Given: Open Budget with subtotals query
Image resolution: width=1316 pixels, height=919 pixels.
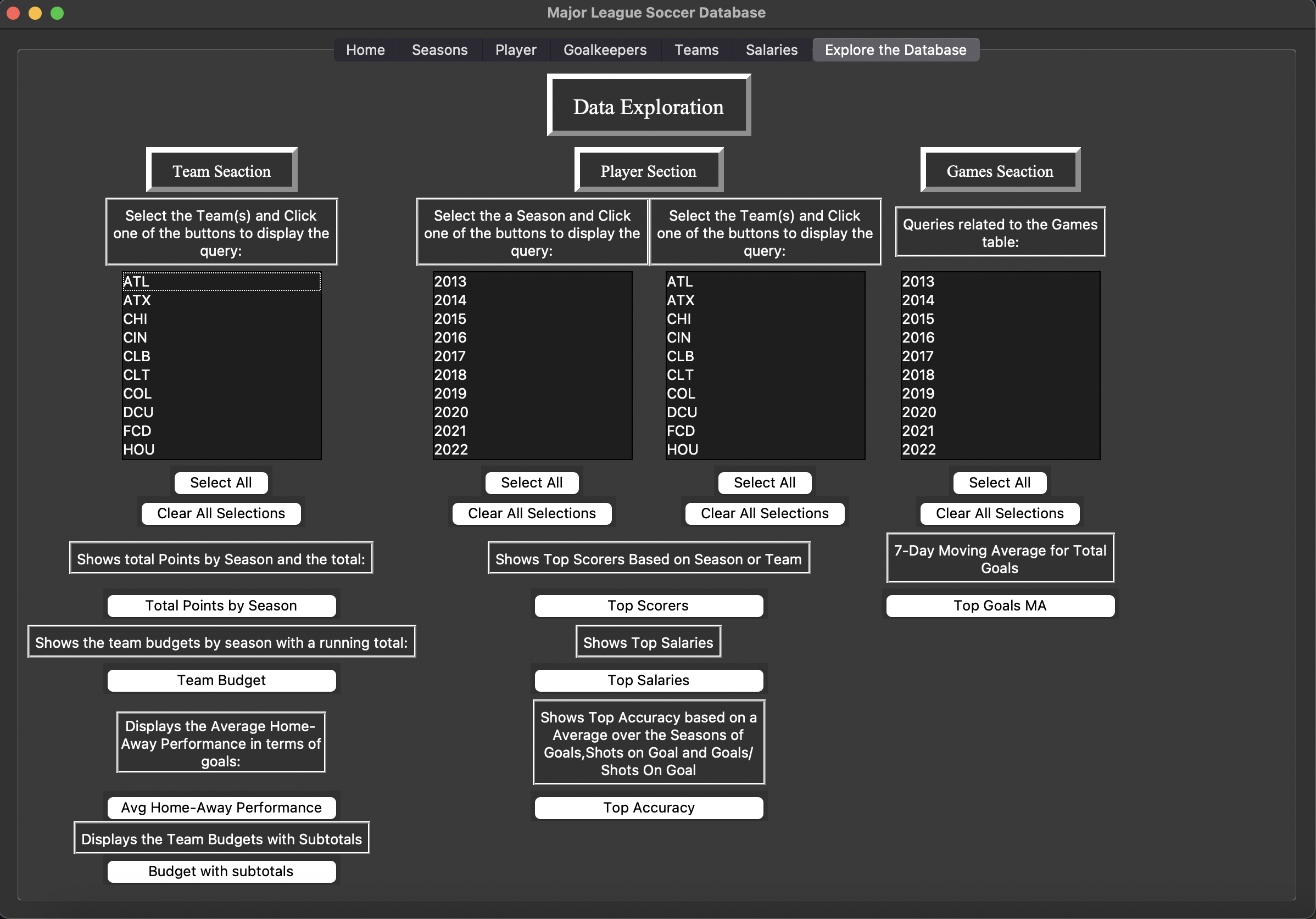Looking at the screenshot, I should click(x=221, y=871).
